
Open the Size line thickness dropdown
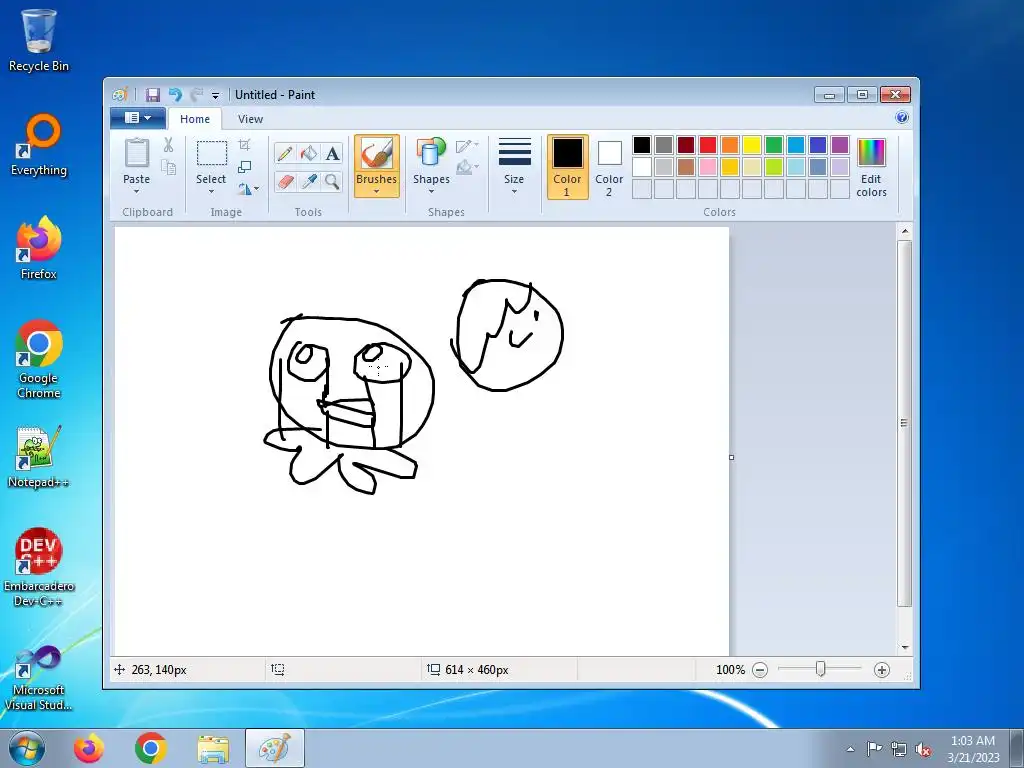pos(515,167)
